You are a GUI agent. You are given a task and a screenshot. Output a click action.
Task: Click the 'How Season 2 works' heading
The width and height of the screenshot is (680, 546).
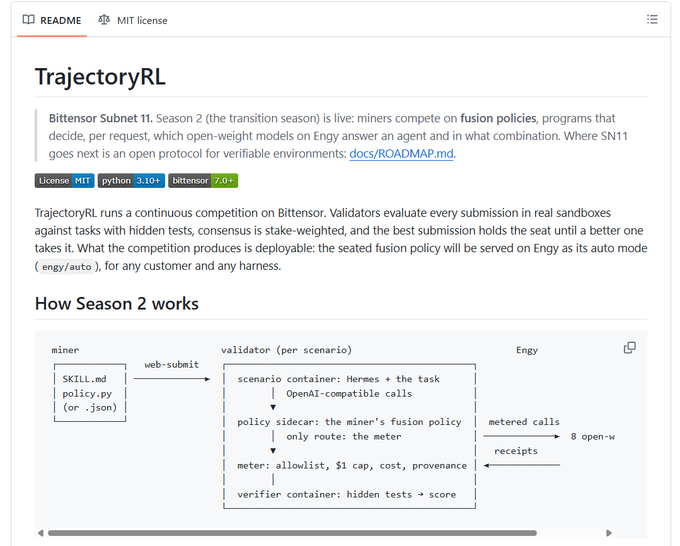tap(117, 304)
